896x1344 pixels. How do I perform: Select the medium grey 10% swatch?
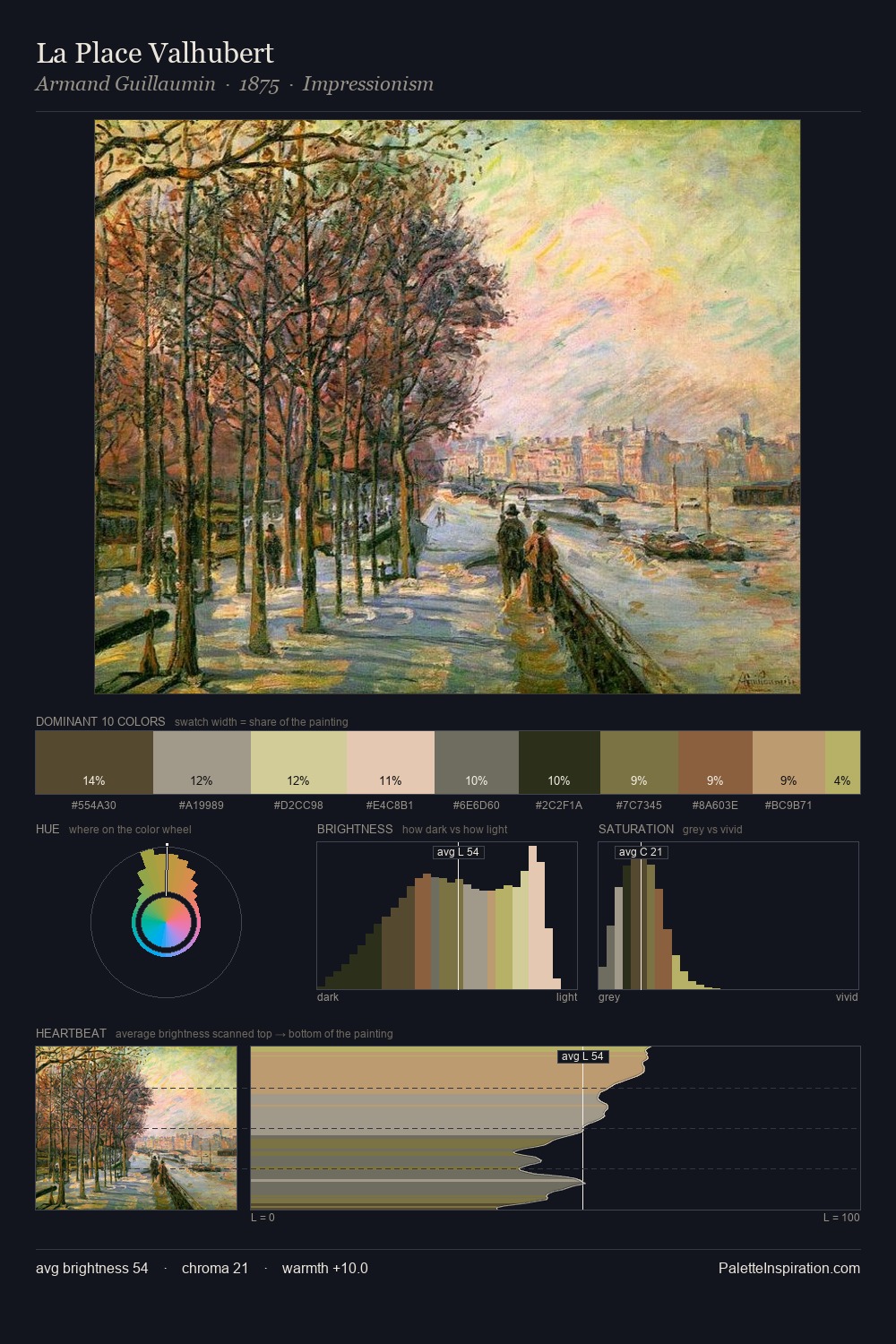(477, 762)
